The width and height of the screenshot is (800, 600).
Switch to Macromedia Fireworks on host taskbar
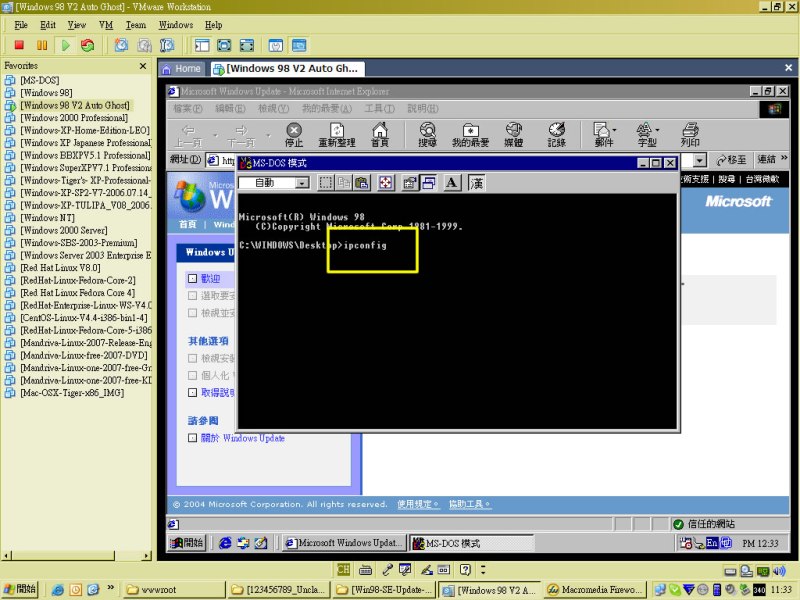click(x=595, y=590)
